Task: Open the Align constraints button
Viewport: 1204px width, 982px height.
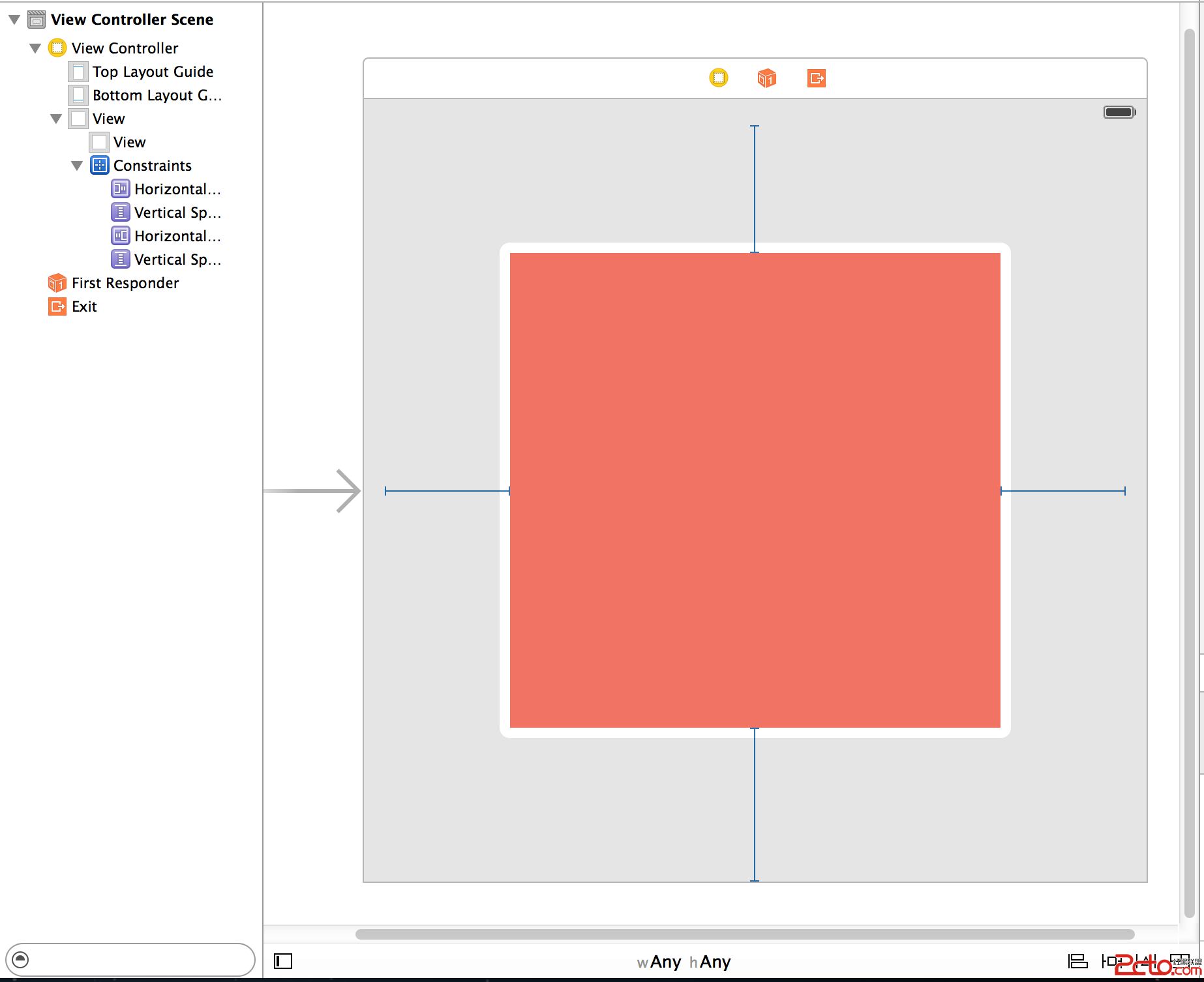Action: (1077, 961)
